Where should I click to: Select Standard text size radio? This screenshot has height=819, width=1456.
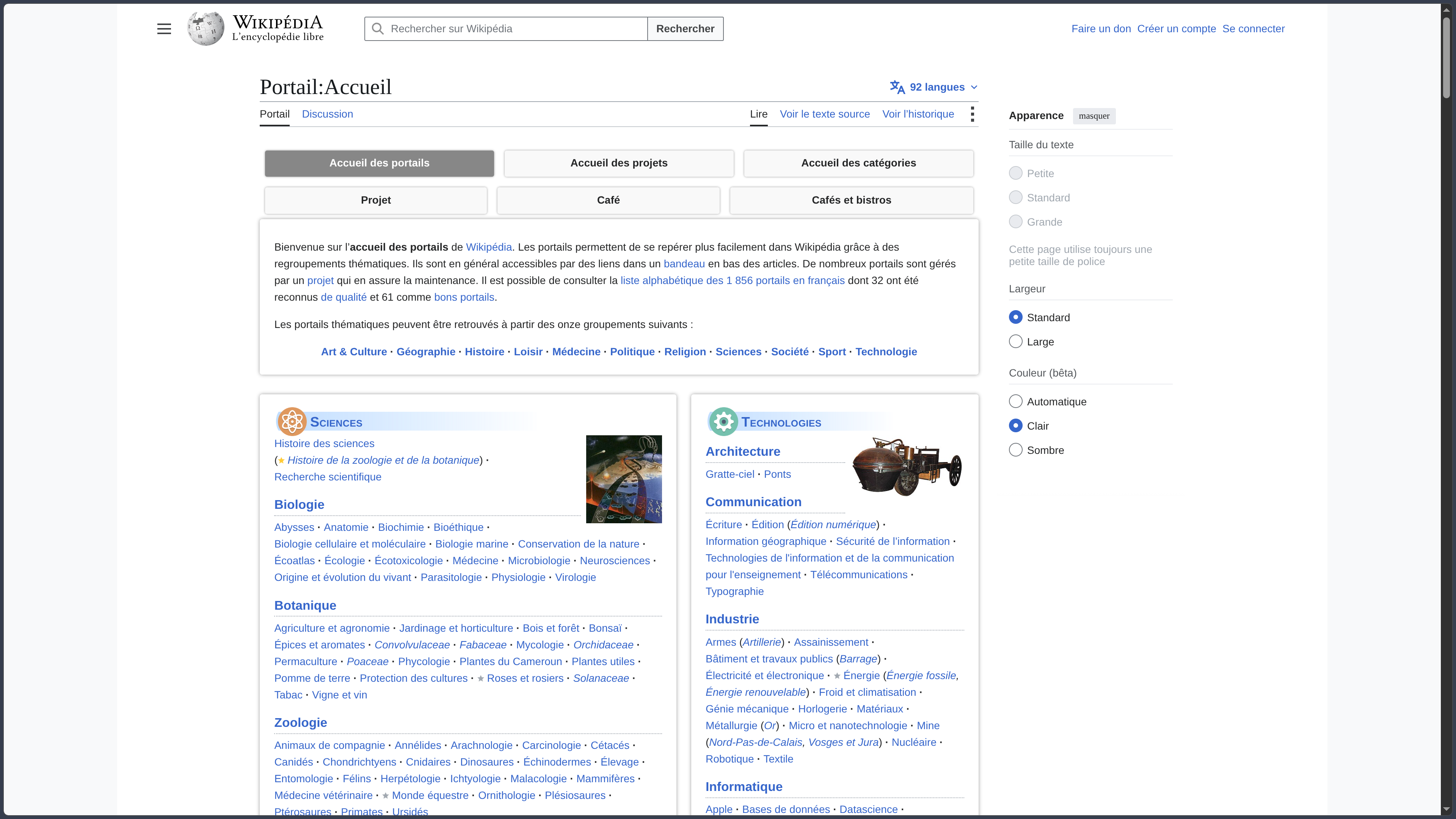[1016, 197]
